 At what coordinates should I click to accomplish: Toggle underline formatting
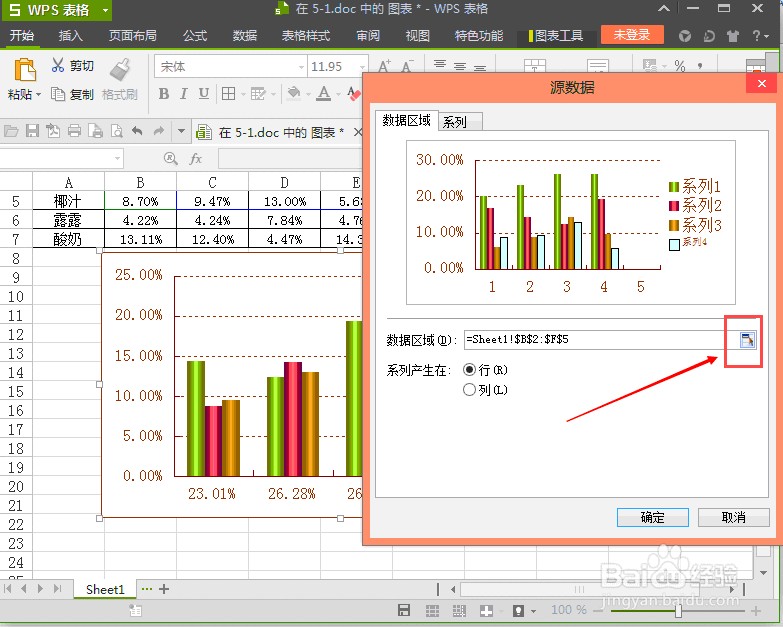point(204,93)
